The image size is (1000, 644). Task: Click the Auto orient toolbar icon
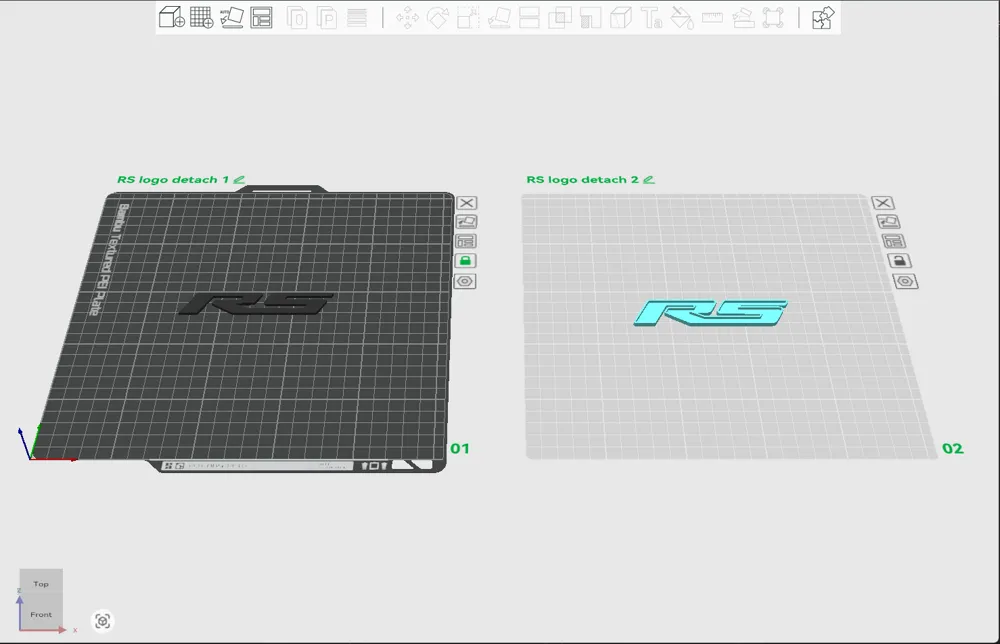[x=232, y=17]
